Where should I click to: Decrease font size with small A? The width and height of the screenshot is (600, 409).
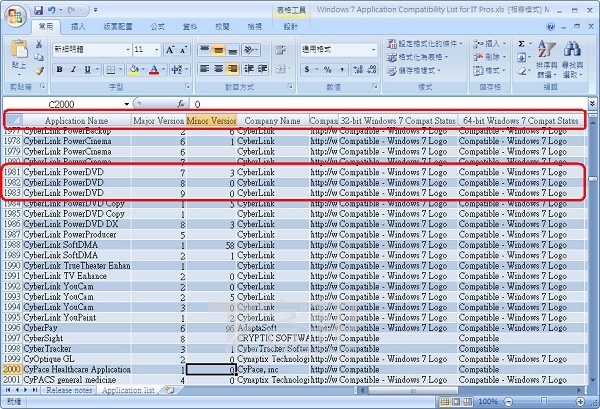click(183, 50)
